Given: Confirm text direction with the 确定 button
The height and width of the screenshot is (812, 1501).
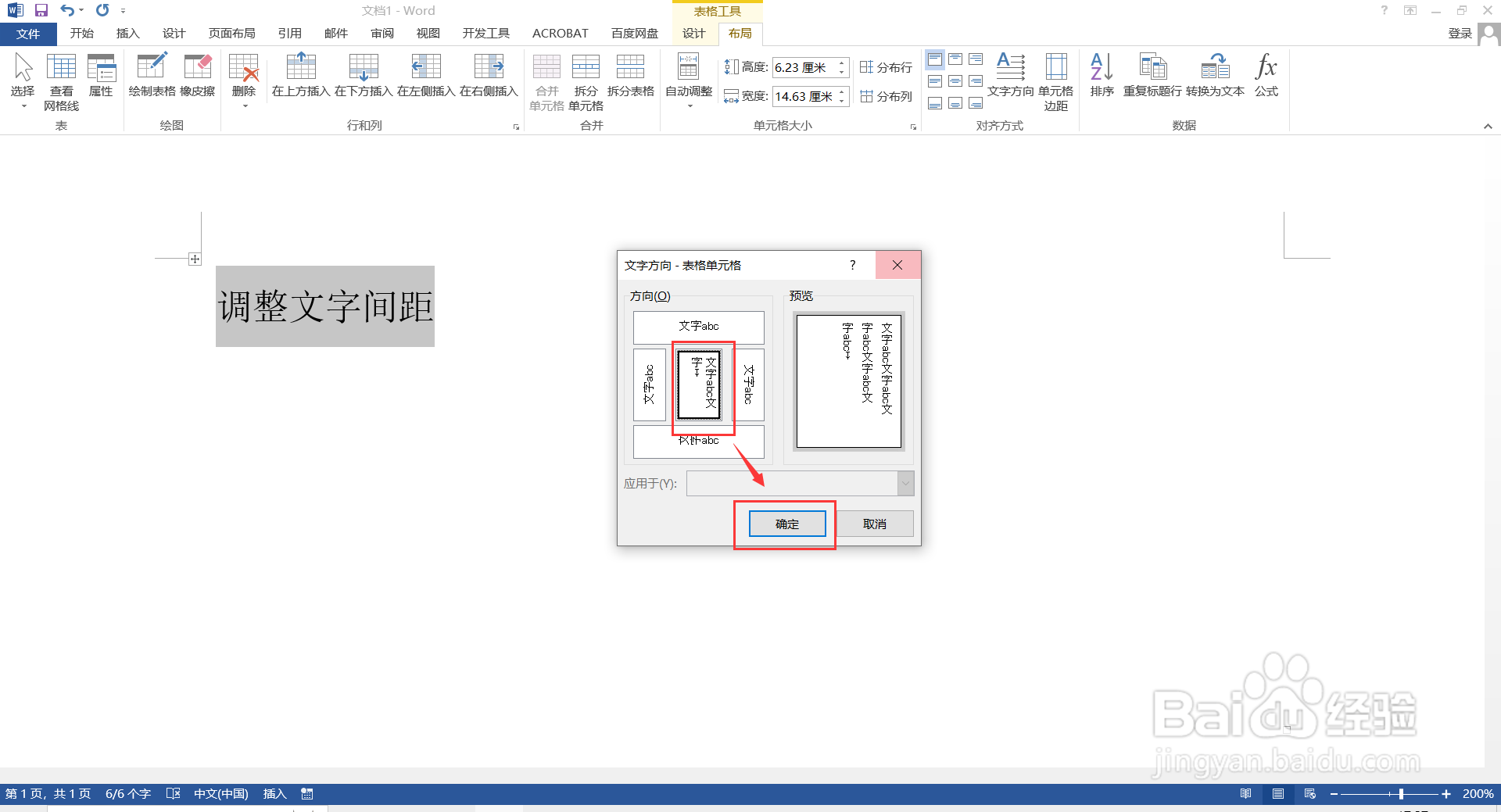Looking at the screenshot, I should point(787,524).
